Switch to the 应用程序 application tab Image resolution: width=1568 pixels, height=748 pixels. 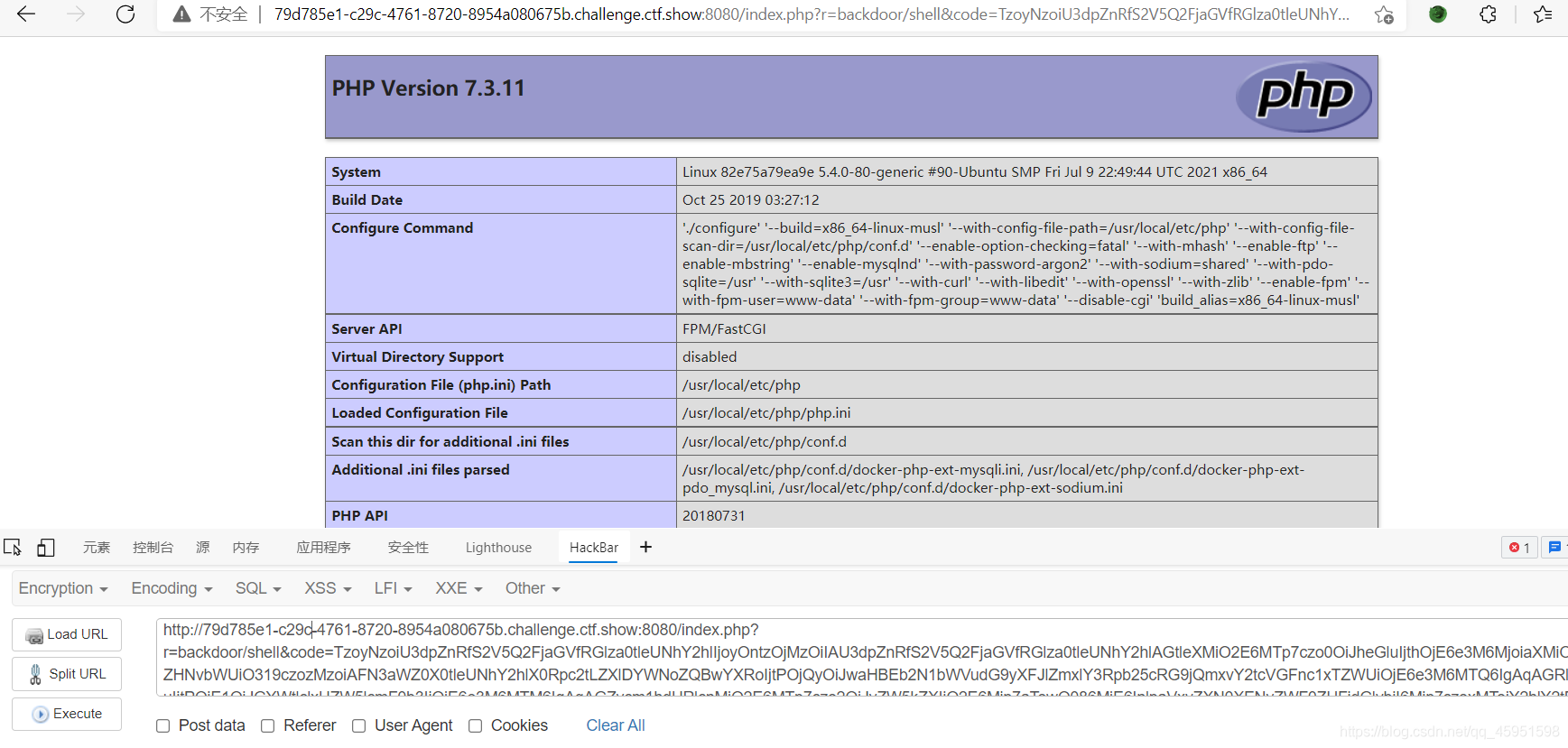(x=323, y=548)
